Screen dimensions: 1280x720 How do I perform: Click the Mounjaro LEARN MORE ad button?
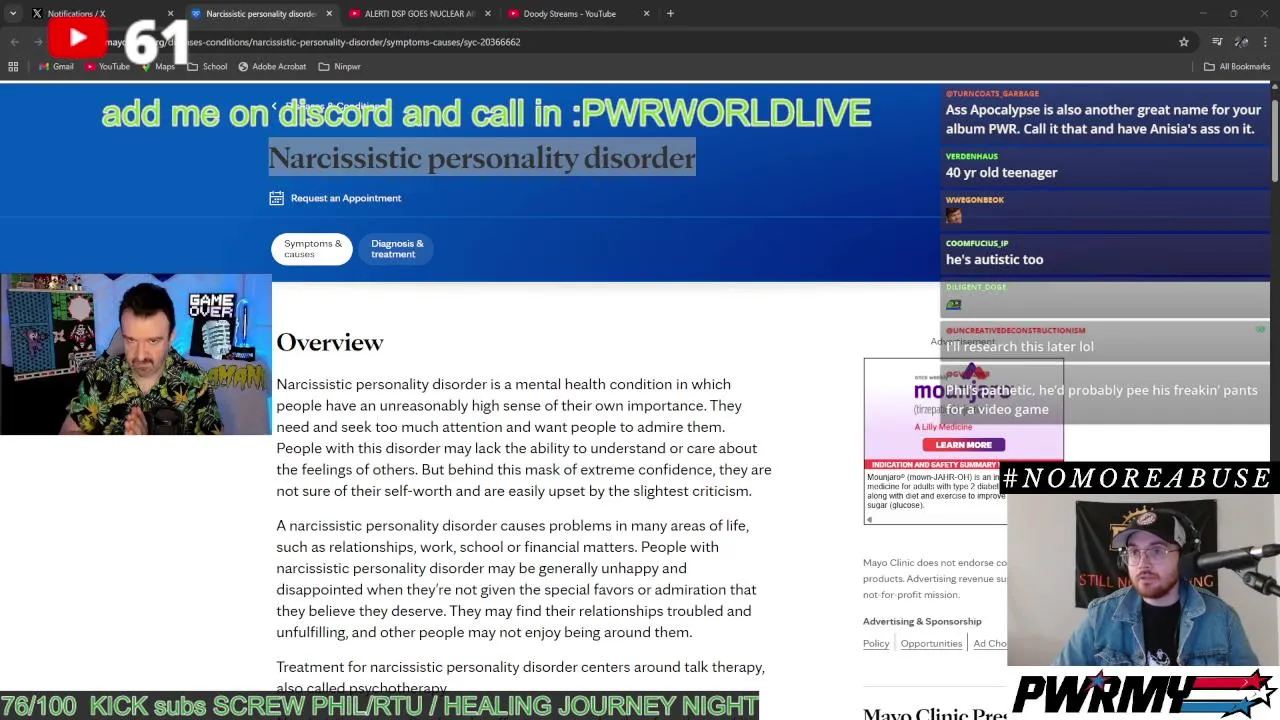tap(963, 445)
